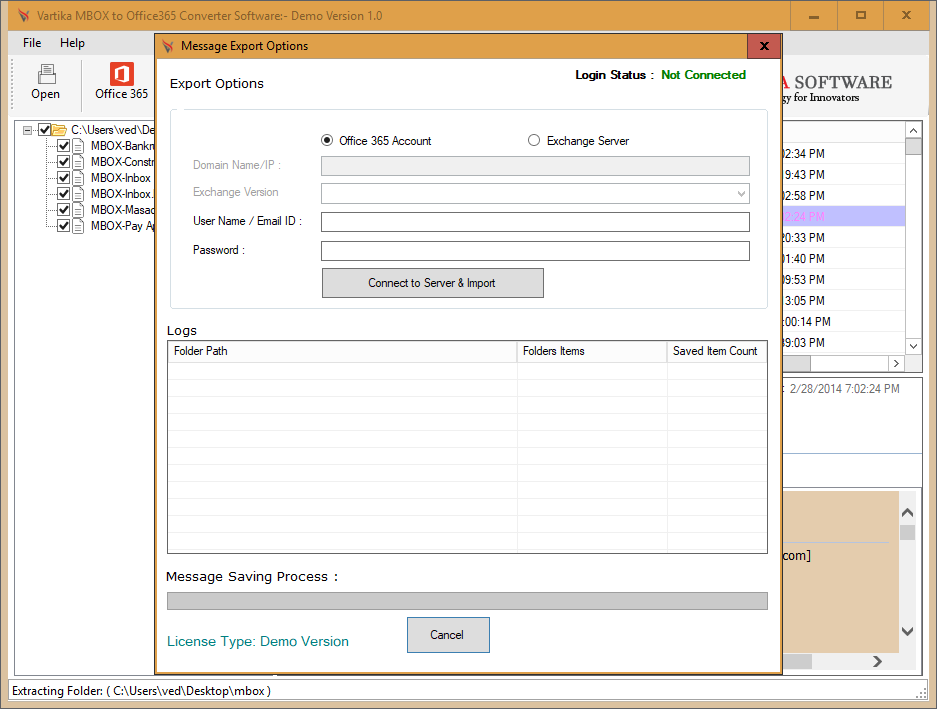Click the Cancel button
937x709 pixels.
click(448, 635)
